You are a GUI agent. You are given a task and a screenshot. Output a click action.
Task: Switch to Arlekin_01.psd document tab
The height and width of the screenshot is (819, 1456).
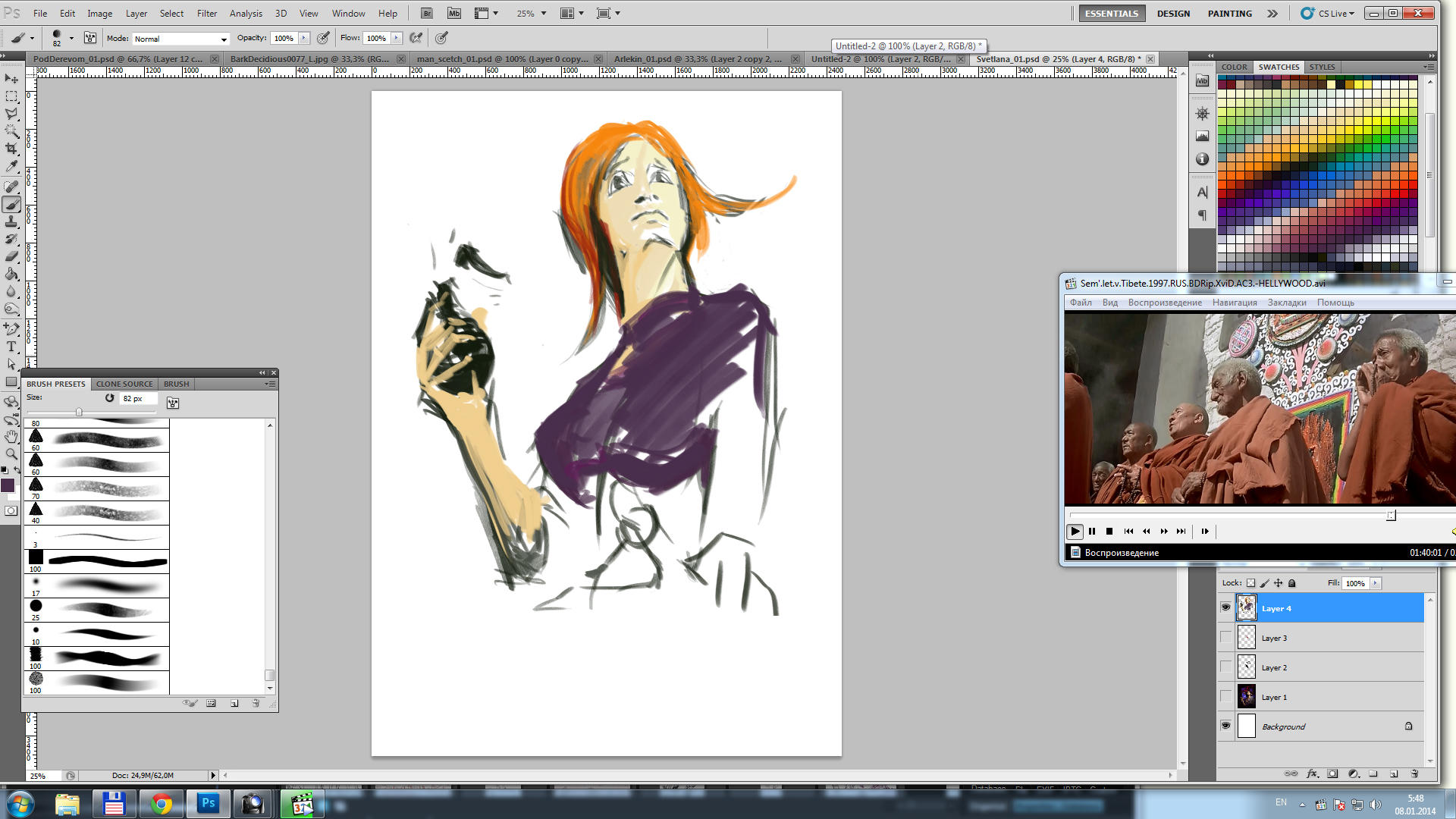point(698,59)
